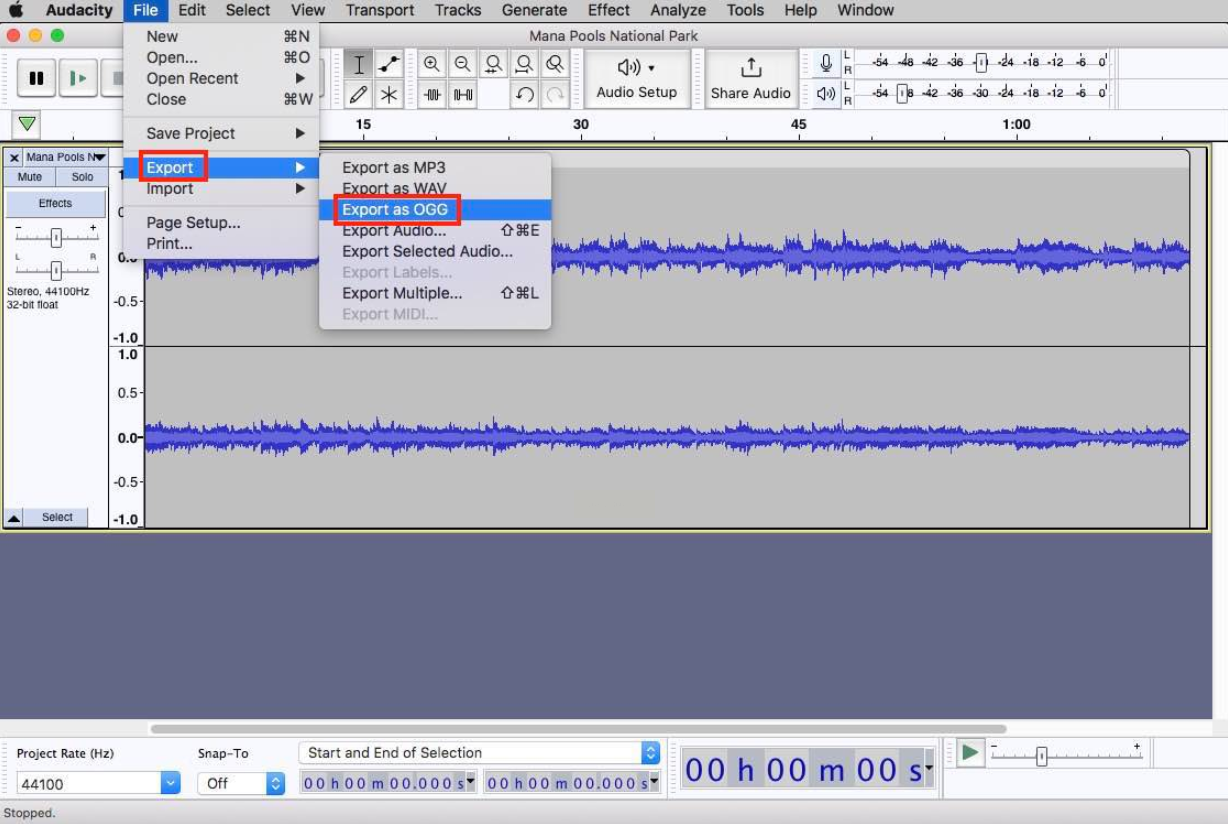Viewport: 1228px width, 824px height.
Task: Click the Trim audio outside selection icon
Action: click(432, 95)
